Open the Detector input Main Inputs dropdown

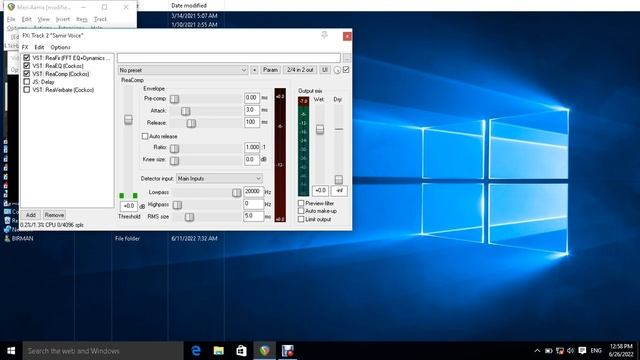click(x=219, y=178)
